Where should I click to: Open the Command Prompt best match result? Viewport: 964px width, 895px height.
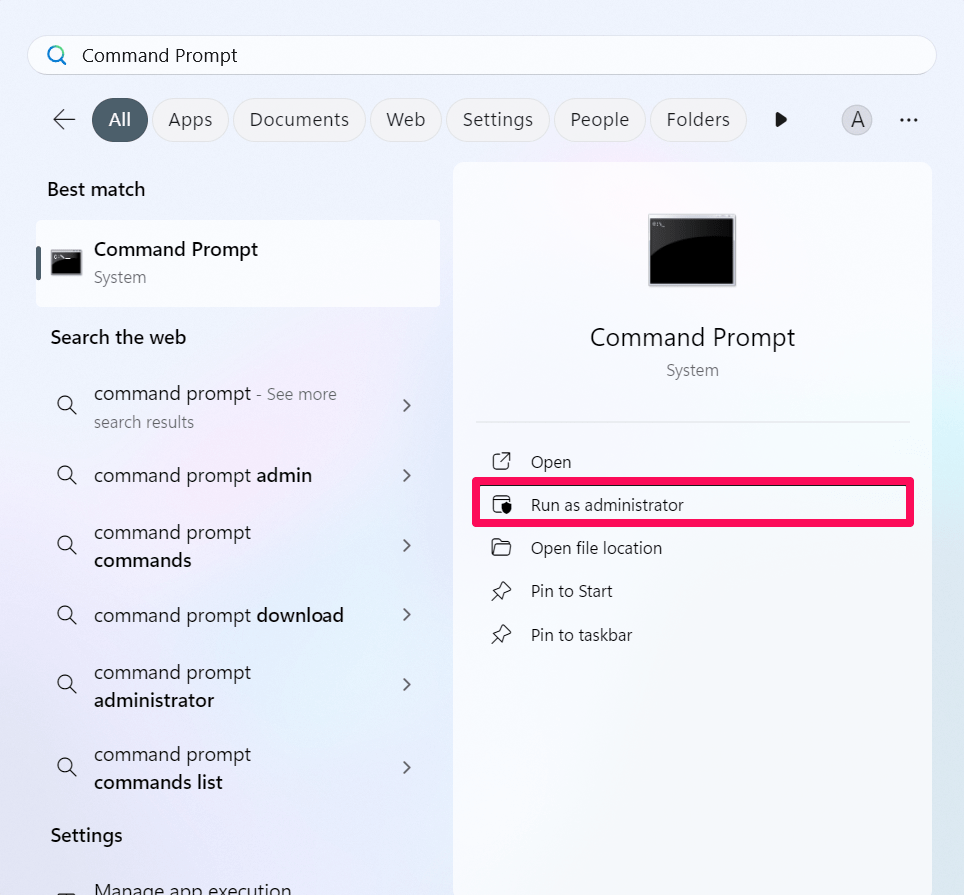pyautogui.click(x=238, y=263)
